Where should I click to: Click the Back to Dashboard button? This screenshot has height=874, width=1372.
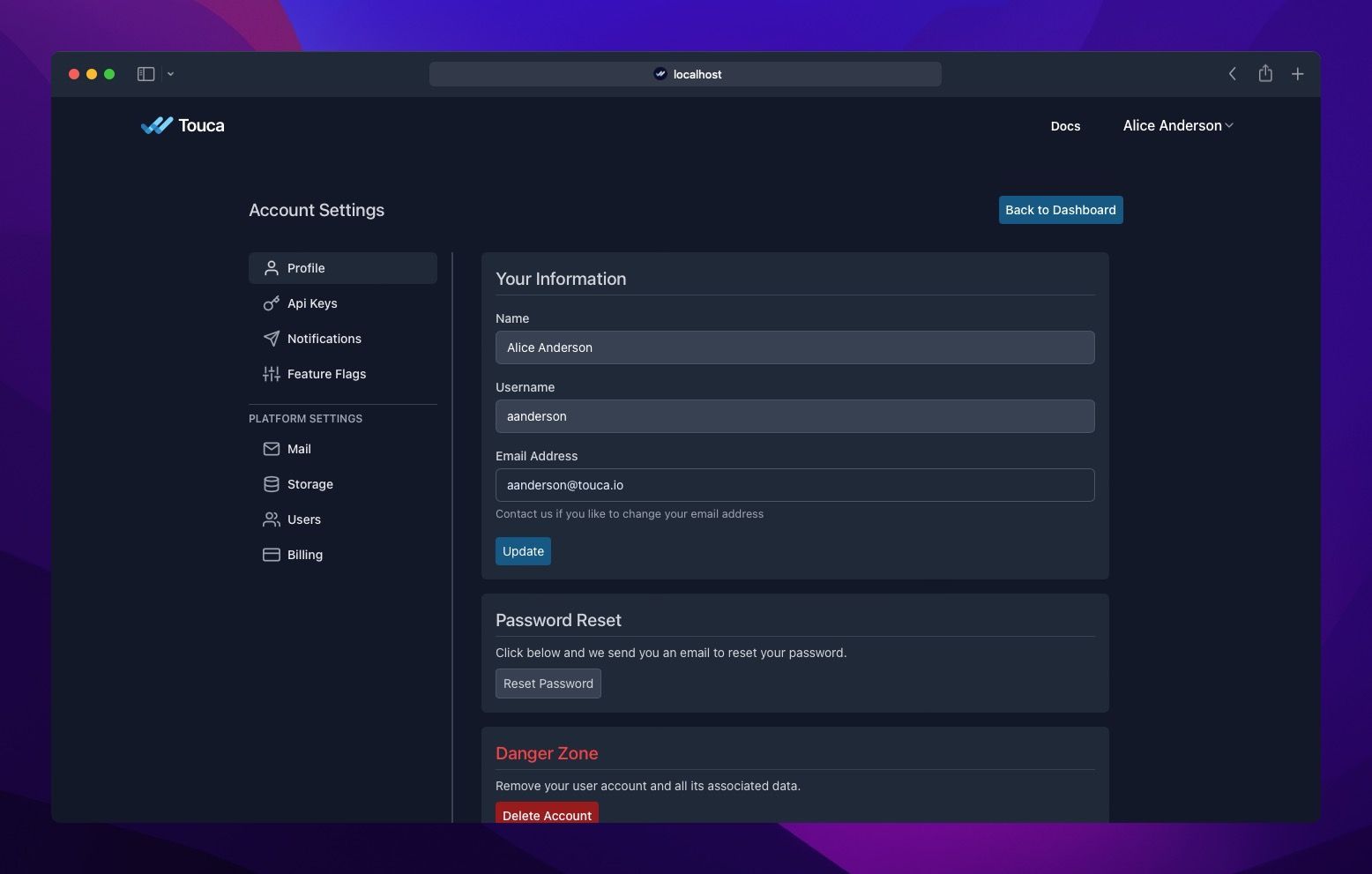tap(1061, 210)
